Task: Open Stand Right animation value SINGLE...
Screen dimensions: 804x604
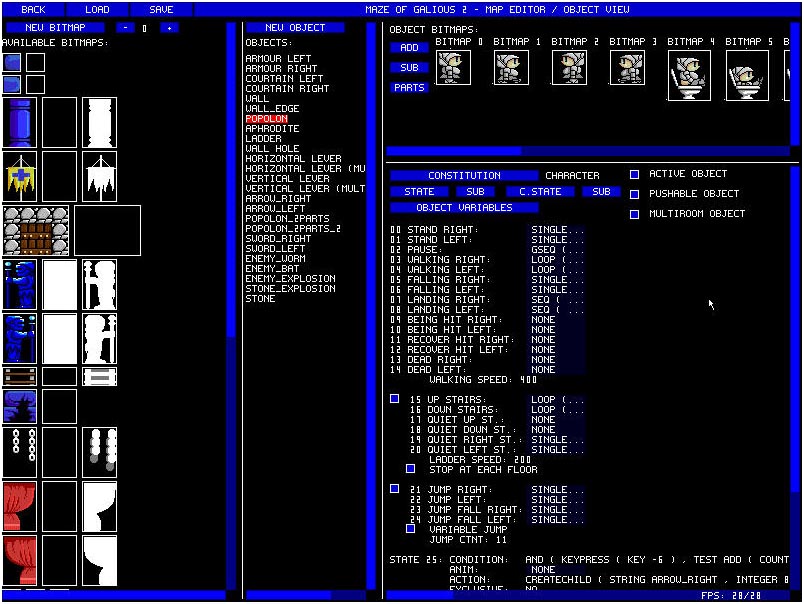Action: click(x=557, y=230)
